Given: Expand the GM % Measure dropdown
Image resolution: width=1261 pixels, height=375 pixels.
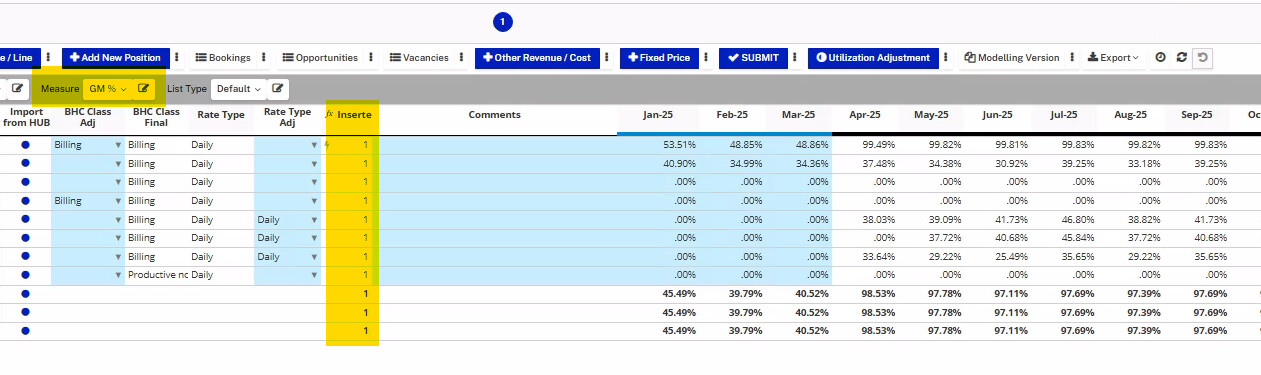Looking at the screenshot, I should click(x=107, y=89).
